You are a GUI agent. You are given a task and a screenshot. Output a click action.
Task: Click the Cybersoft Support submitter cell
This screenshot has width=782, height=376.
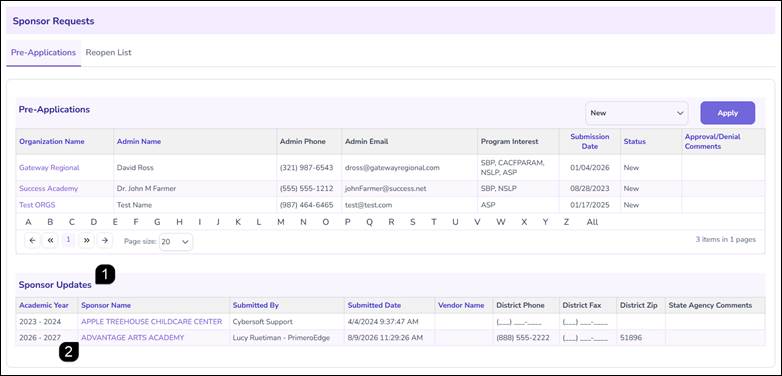(x=263, y=322)
